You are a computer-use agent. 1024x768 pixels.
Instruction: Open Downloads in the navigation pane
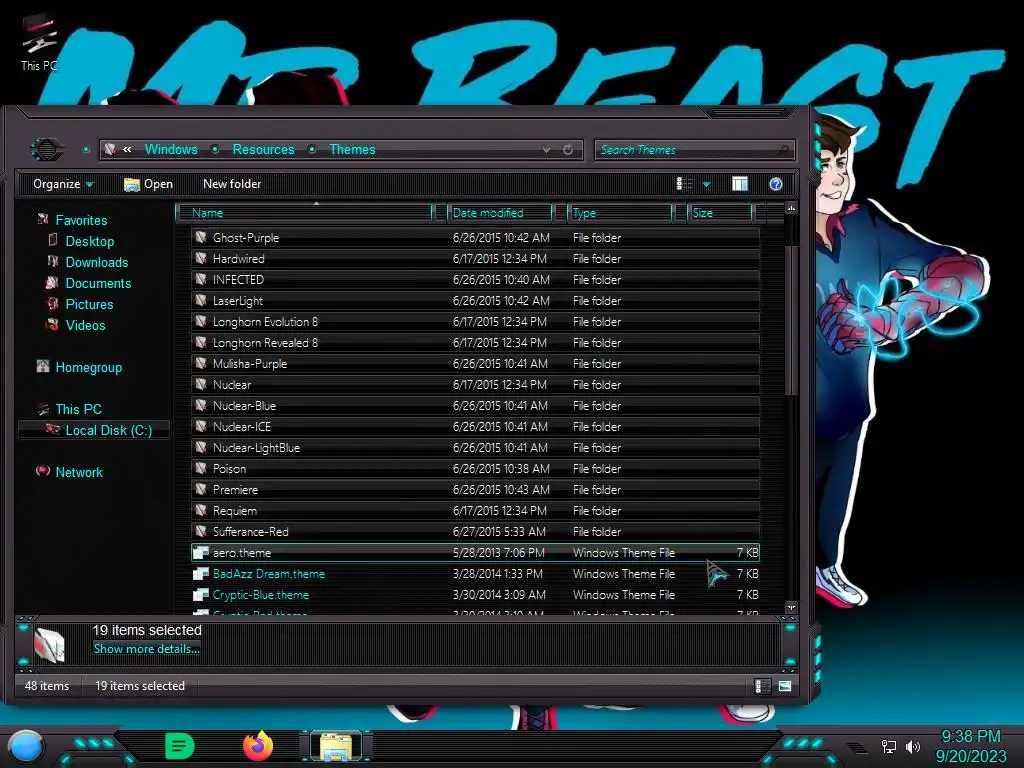point(97,263)
